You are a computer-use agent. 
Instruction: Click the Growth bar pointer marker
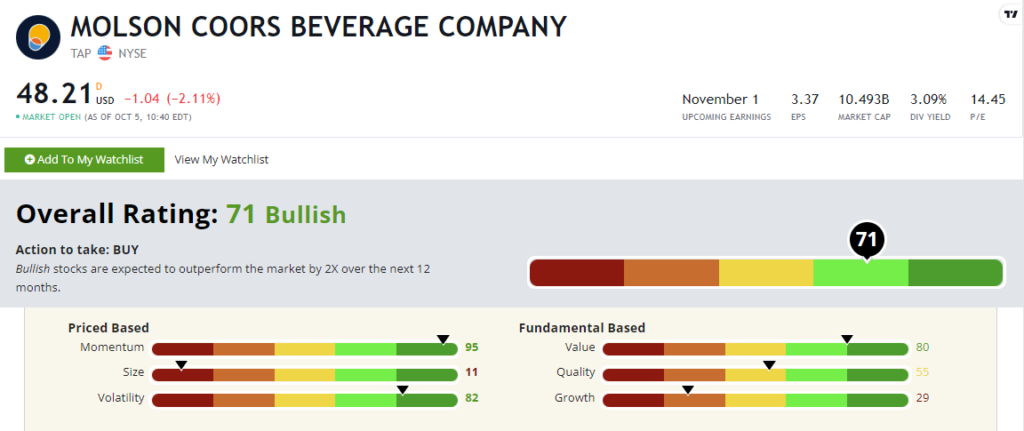[x=688, y=390]
